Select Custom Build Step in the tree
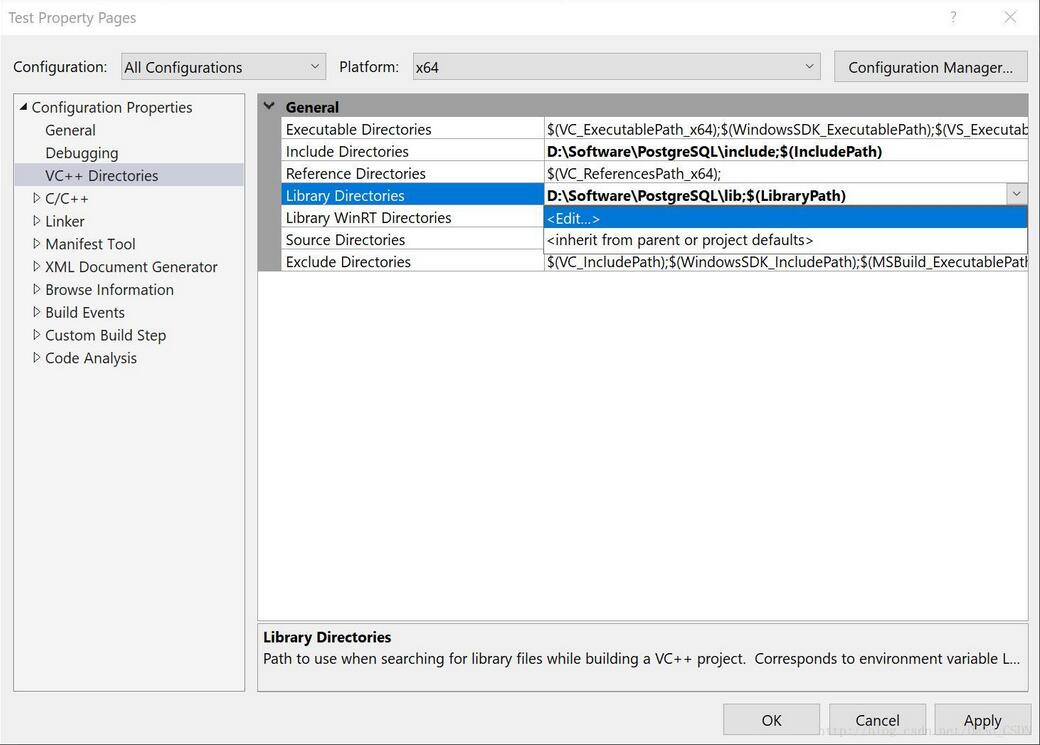 pos(105,335)
